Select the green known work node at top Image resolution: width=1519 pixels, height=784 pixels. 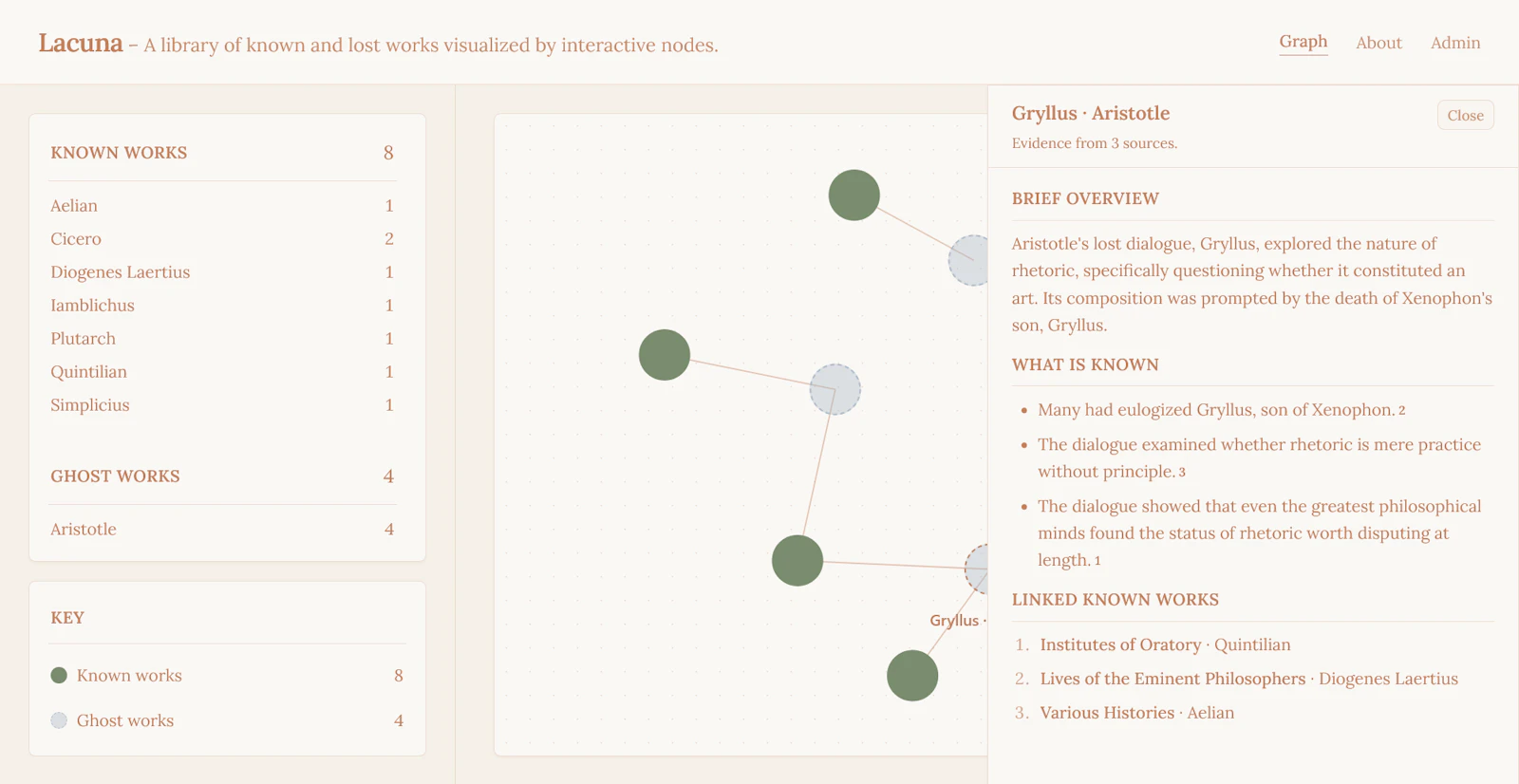(x=853, y=194)
